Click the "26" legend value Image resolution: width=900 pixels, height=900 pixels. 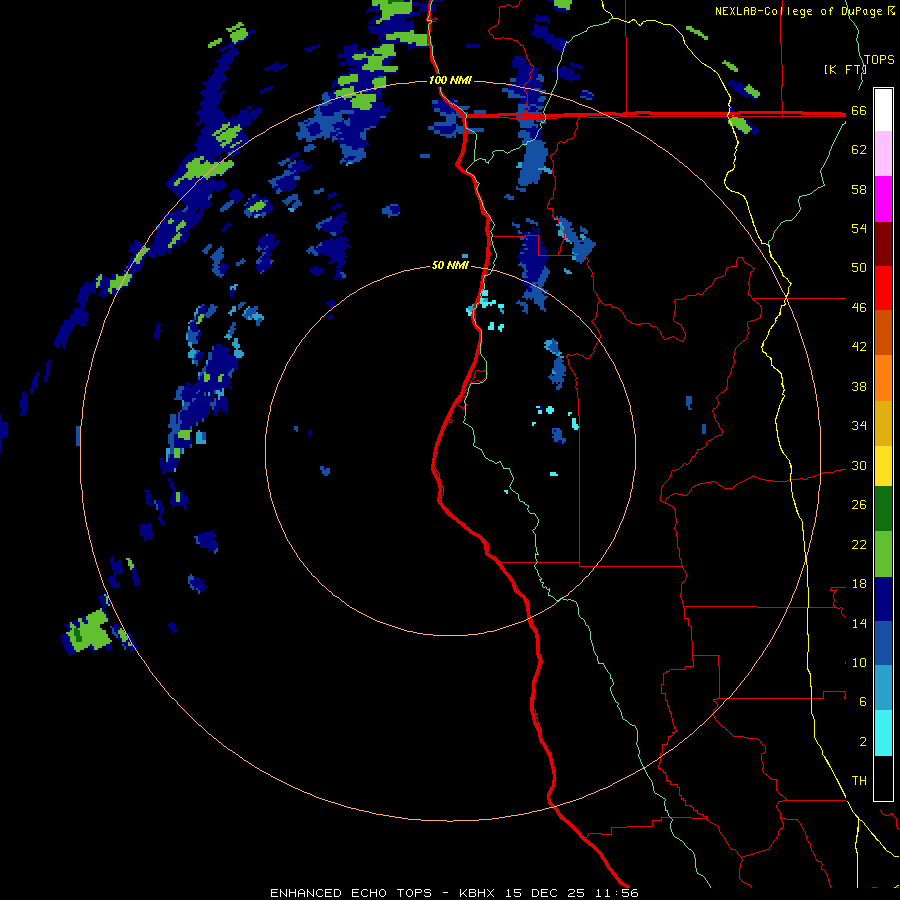point(859,505)
